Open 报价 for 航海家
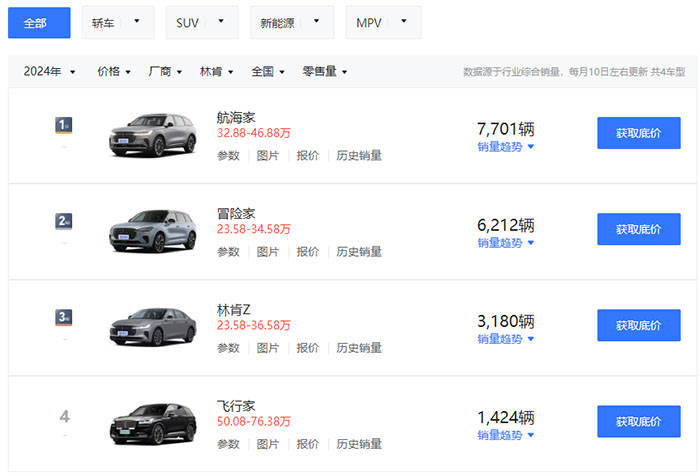Image resolution: width=700 pixels, height=476 pixels. pyautogui.click(x=308, y=155)
